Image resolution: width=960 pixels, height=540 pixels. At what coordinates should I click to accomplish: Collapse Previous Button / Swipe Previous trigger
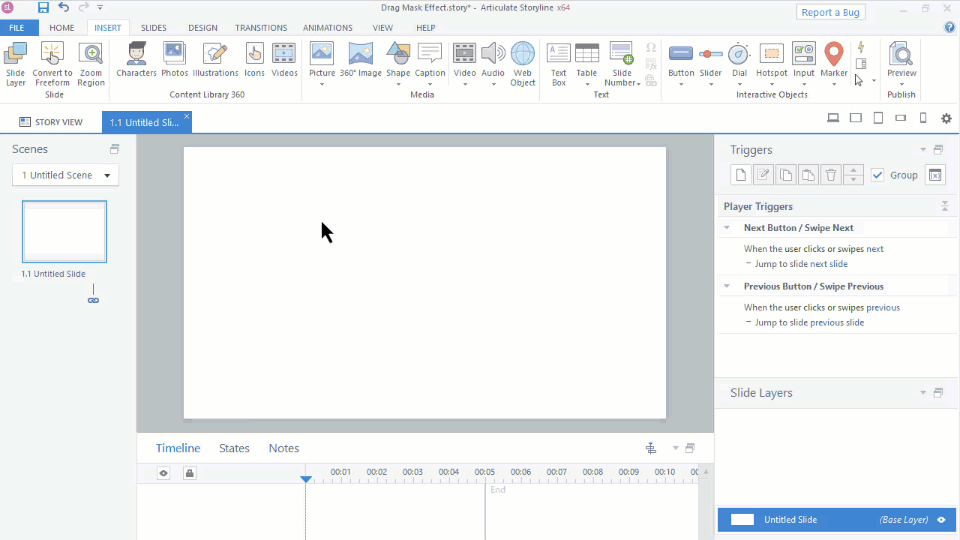point(728,286)
